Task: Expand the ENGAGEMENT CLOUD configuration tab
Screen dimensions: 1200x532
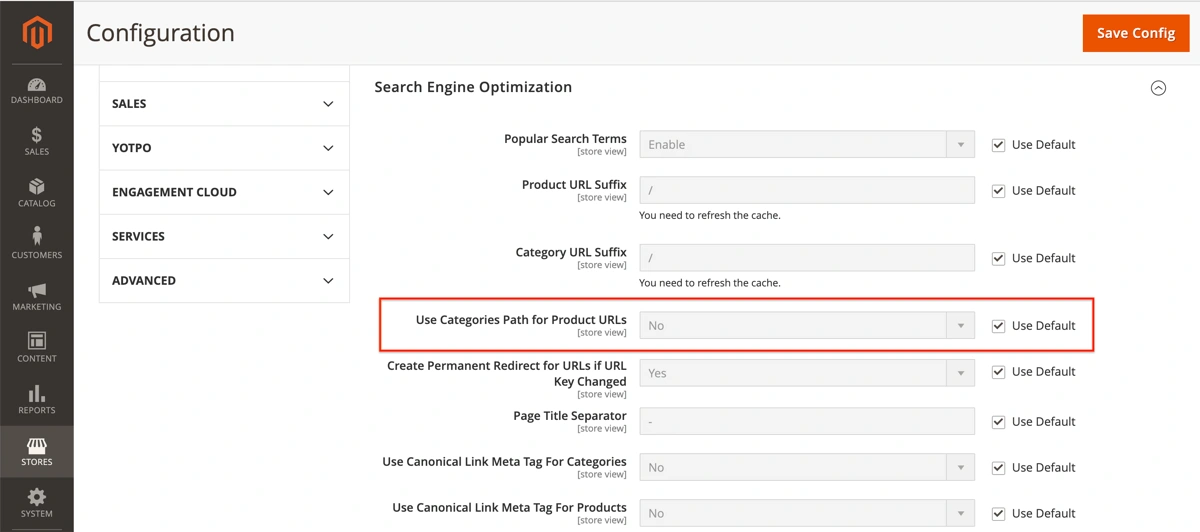Action: pyautogui.click(x=224, y=192)
